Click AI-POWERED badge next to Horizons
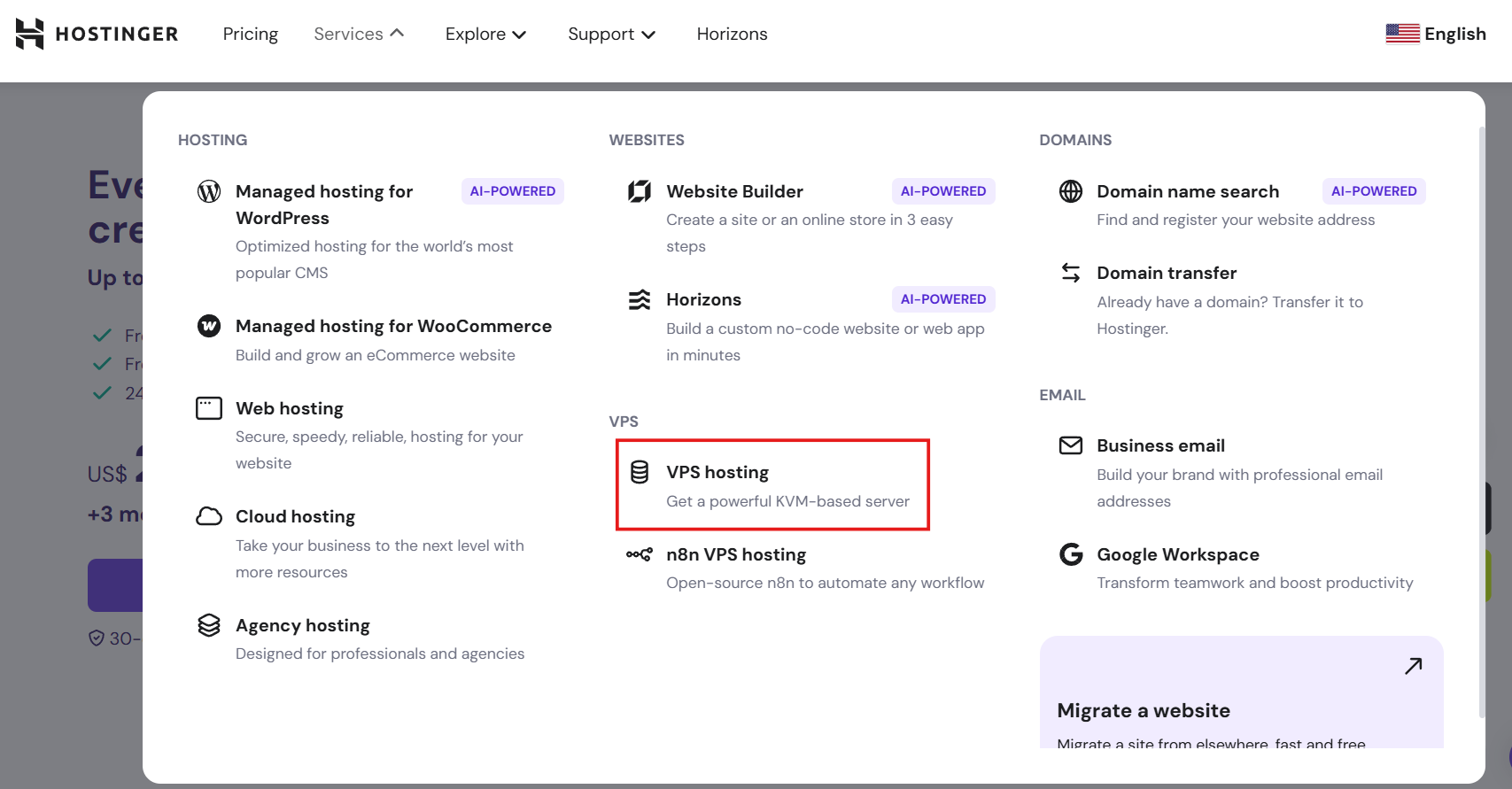 coord(943,299)
